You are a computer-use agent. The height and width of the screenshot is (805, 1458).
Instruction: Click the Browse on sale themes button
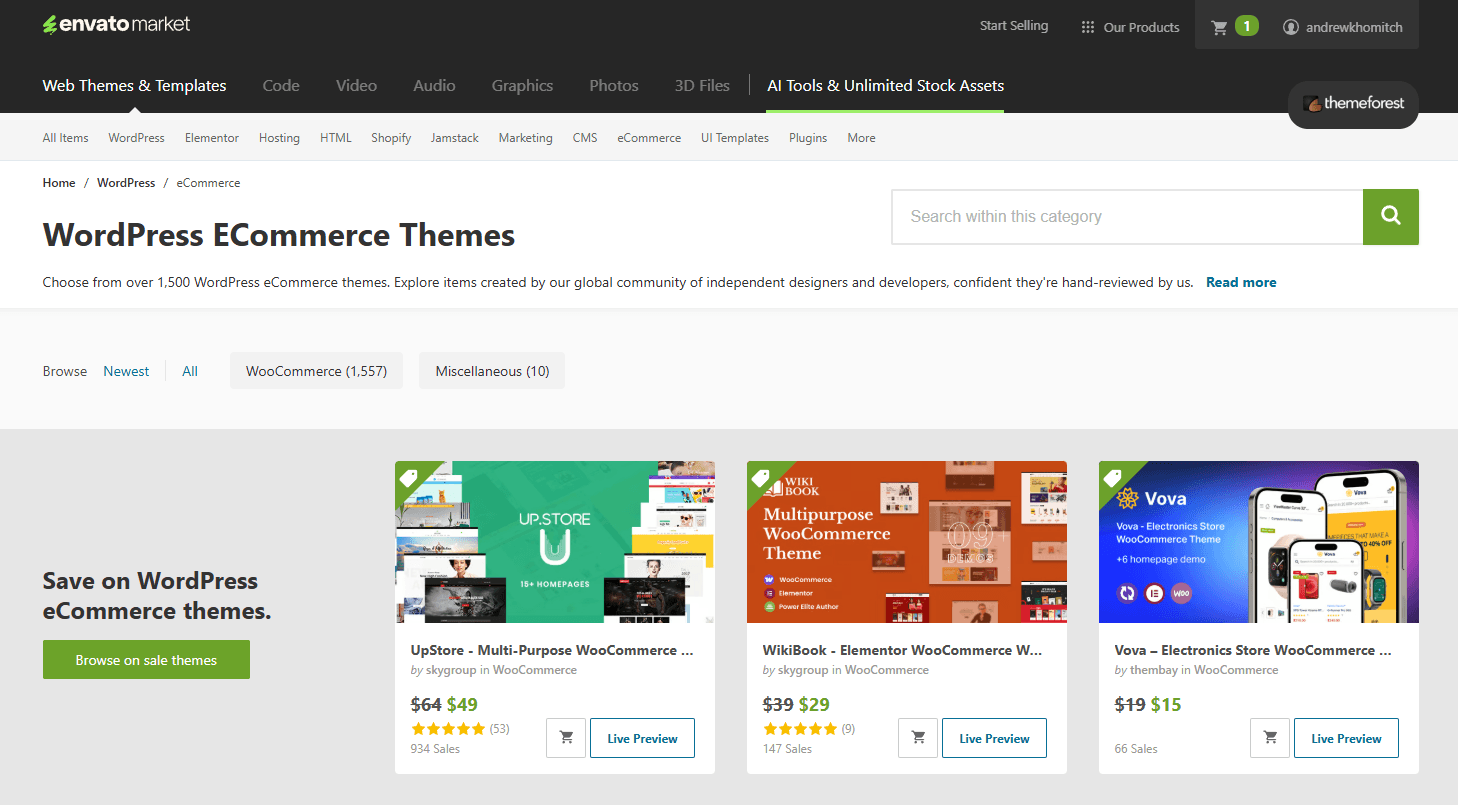[146, 659]
